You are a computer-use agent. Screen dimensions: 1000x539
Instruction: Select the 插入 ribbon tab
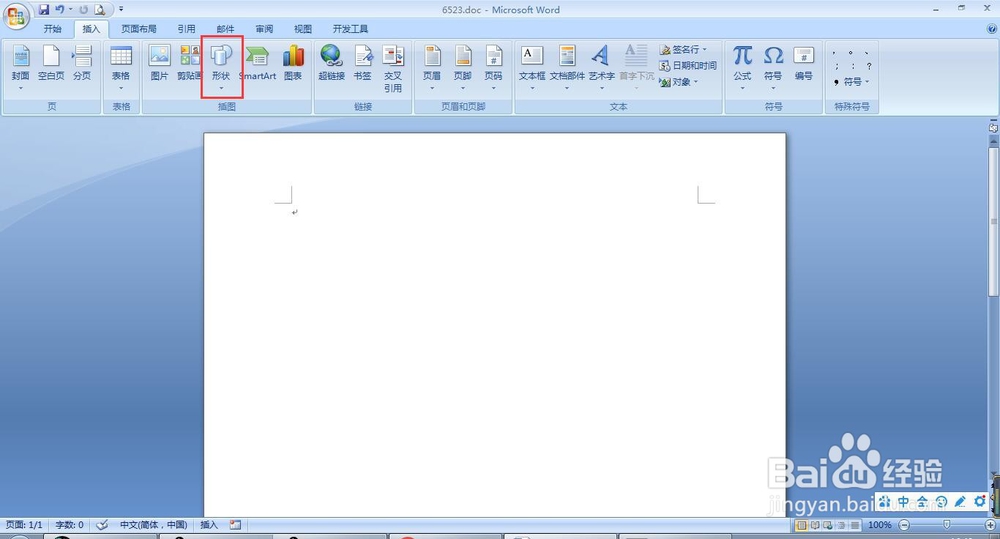(x=91, y=29)
